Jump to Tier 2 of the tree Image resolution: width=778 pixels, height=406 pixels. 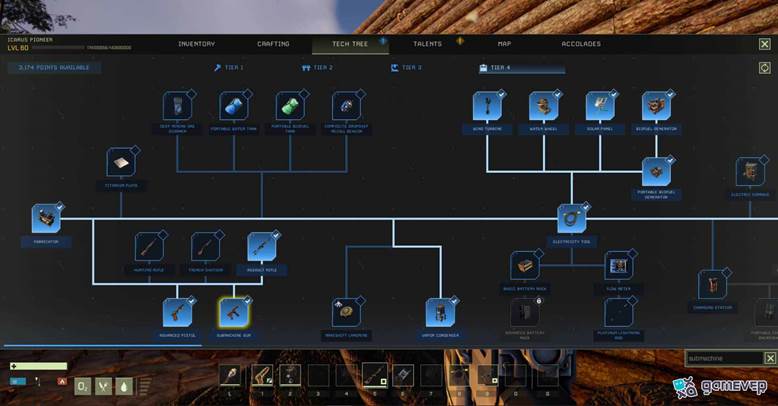318,68
